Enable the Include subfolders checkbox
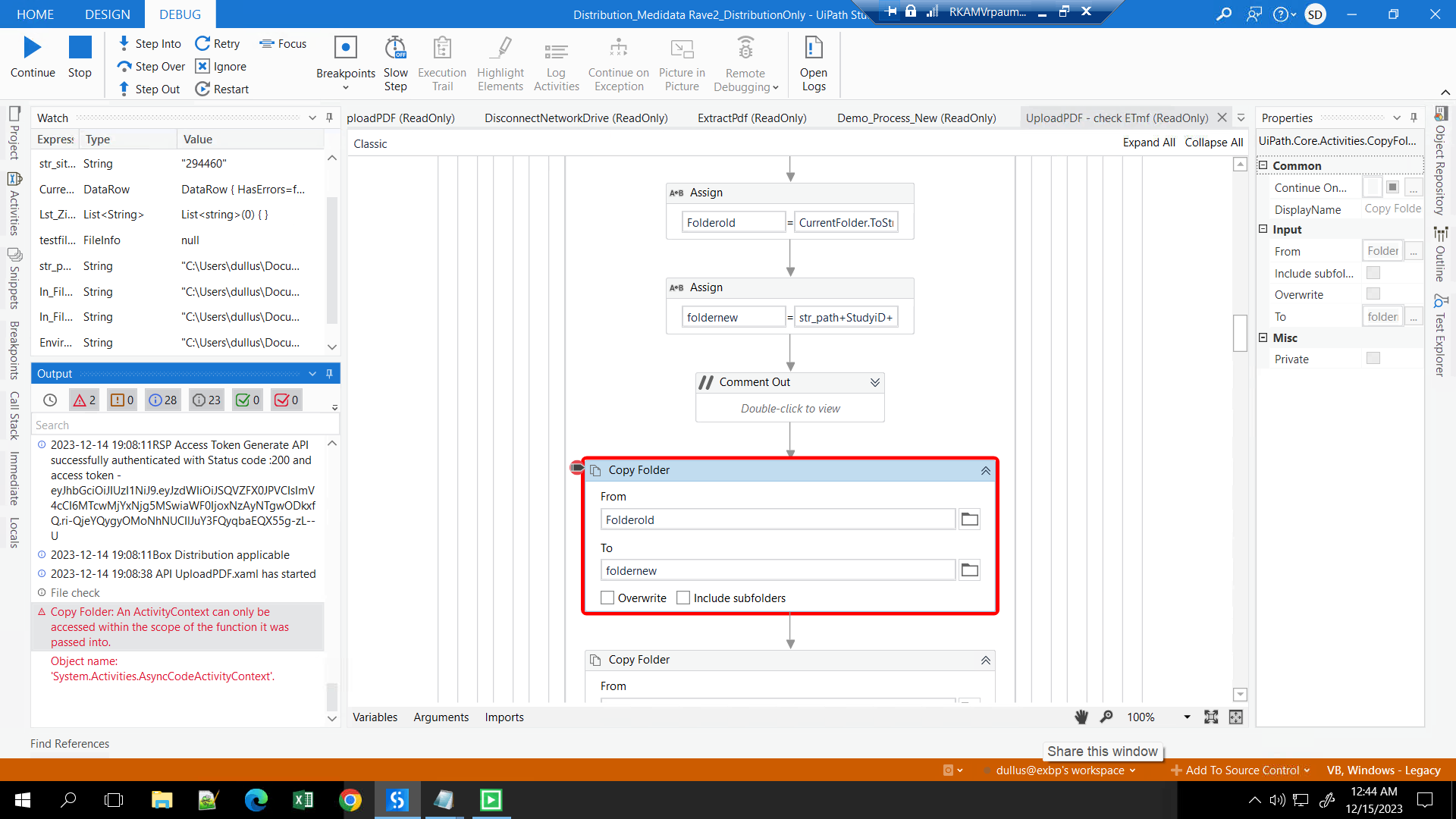Screen dimensions: 1456x819 pos(683,598)
